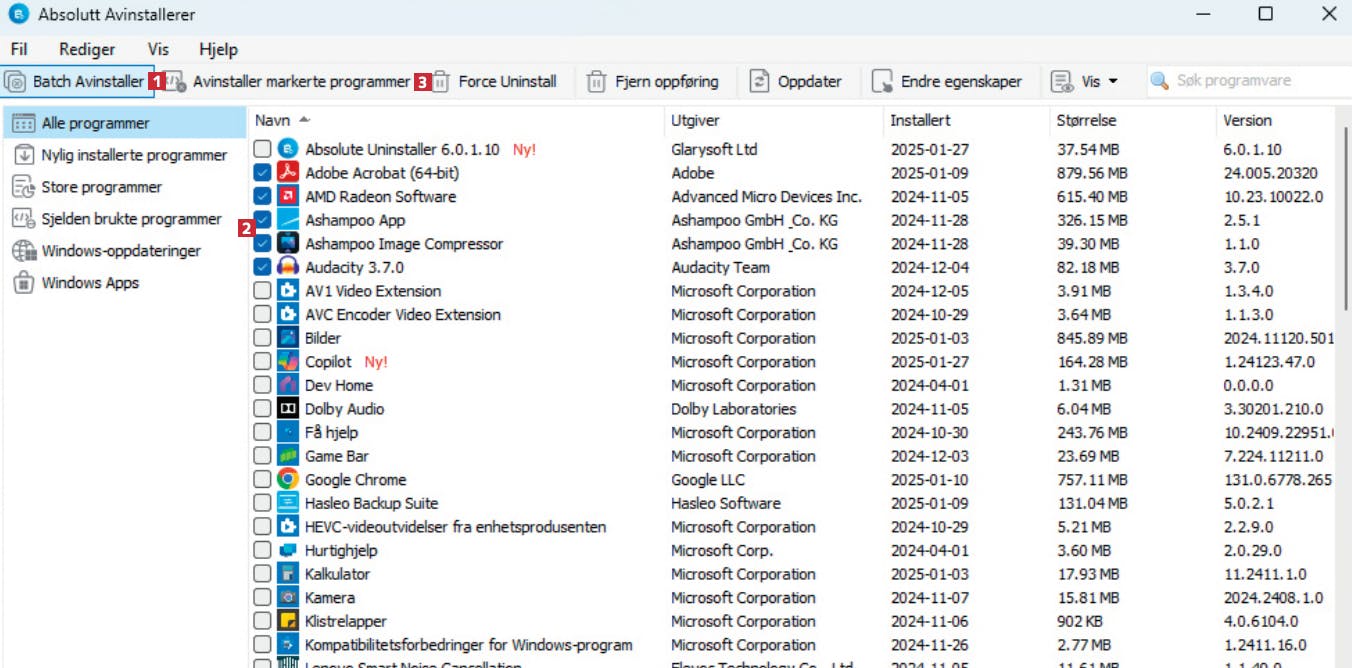Select Windows-oppdateringer category
Screen dimensions: 1352x668
coord(124,251)
